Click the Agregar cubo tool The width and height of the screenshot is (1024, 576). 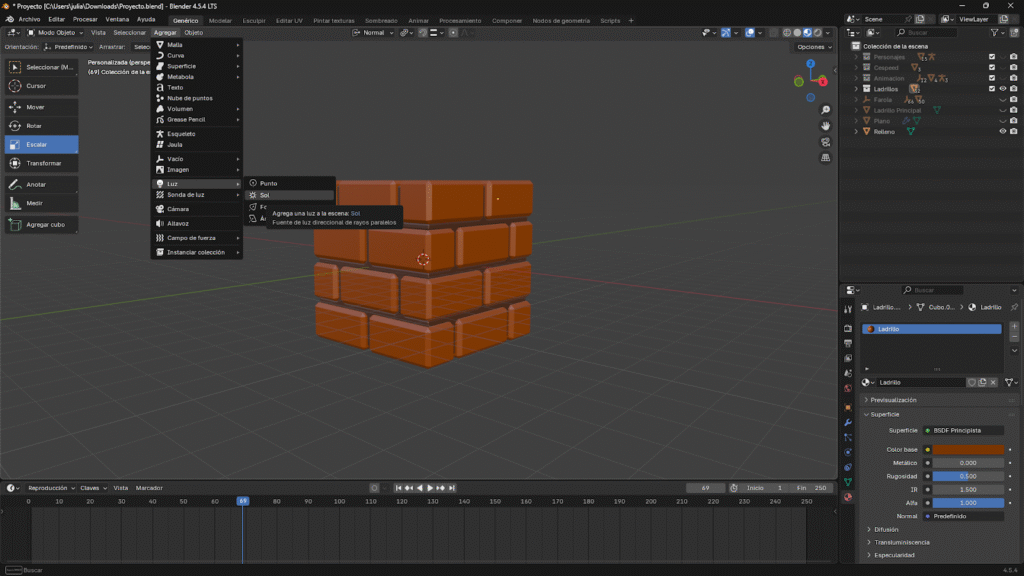click(40, 225)
